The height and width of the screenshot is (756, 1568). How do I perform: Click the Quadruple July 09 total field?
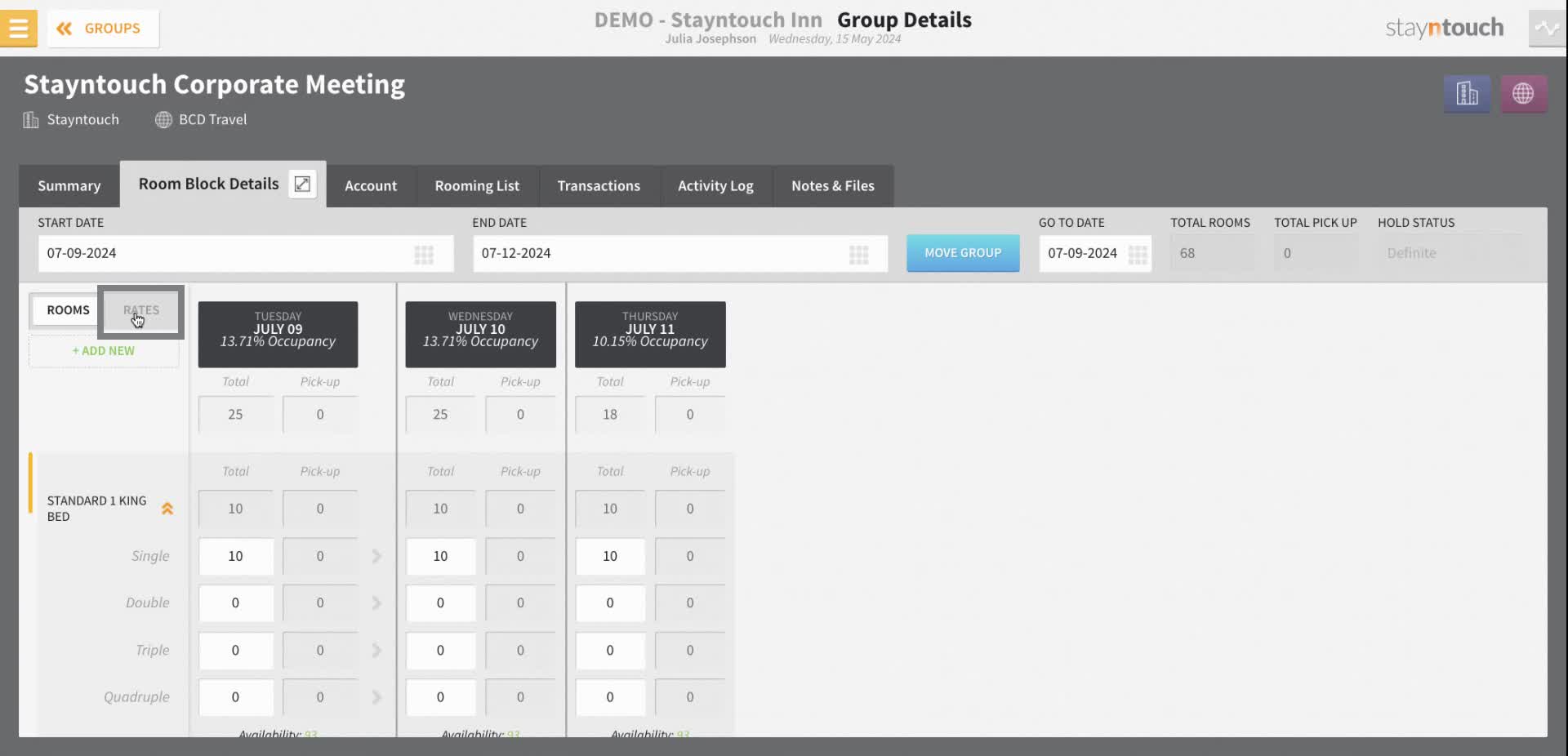pyautogui.click(x=235, y=697)
